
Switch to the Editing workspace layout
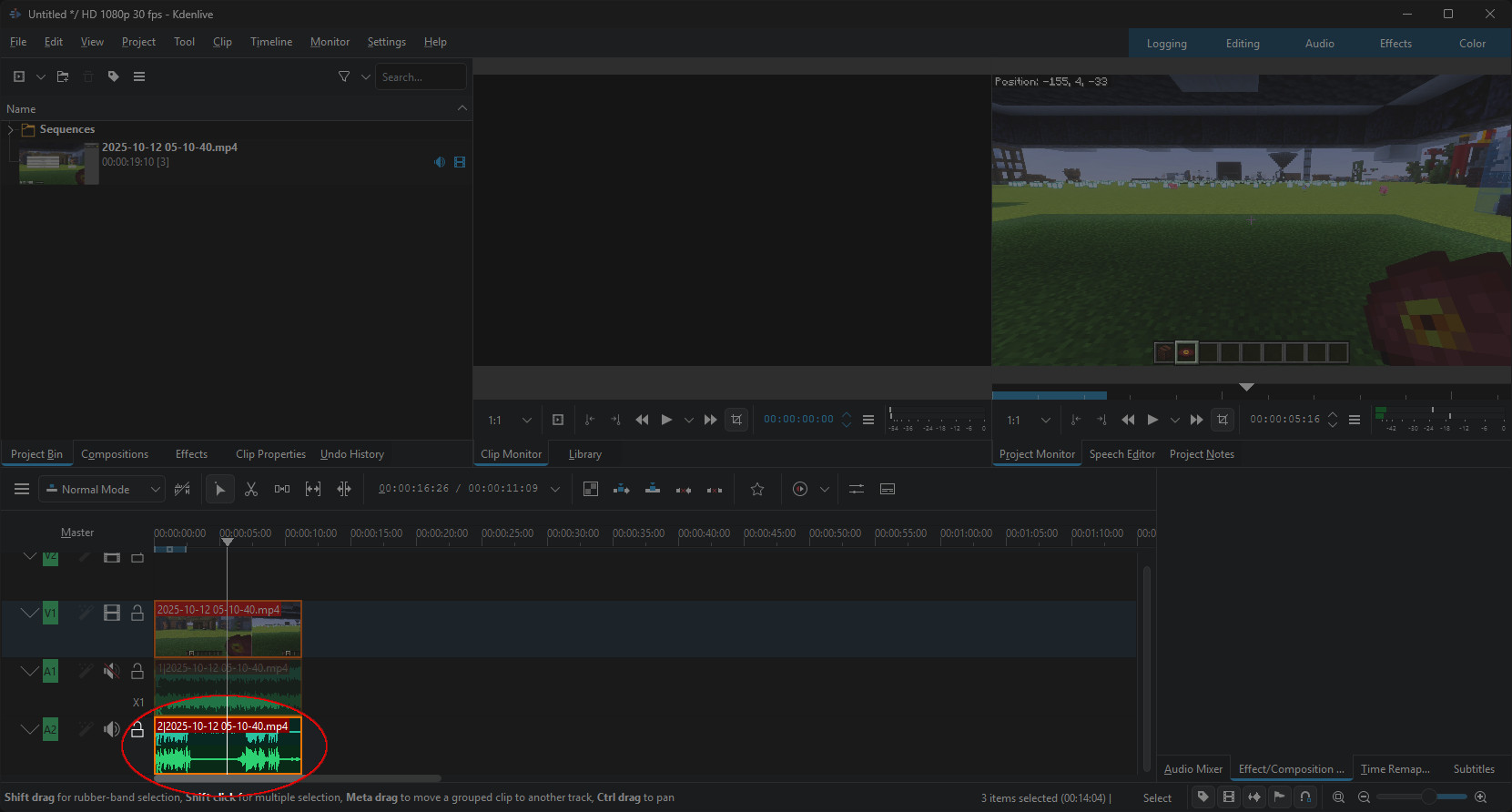point(1243,44)
